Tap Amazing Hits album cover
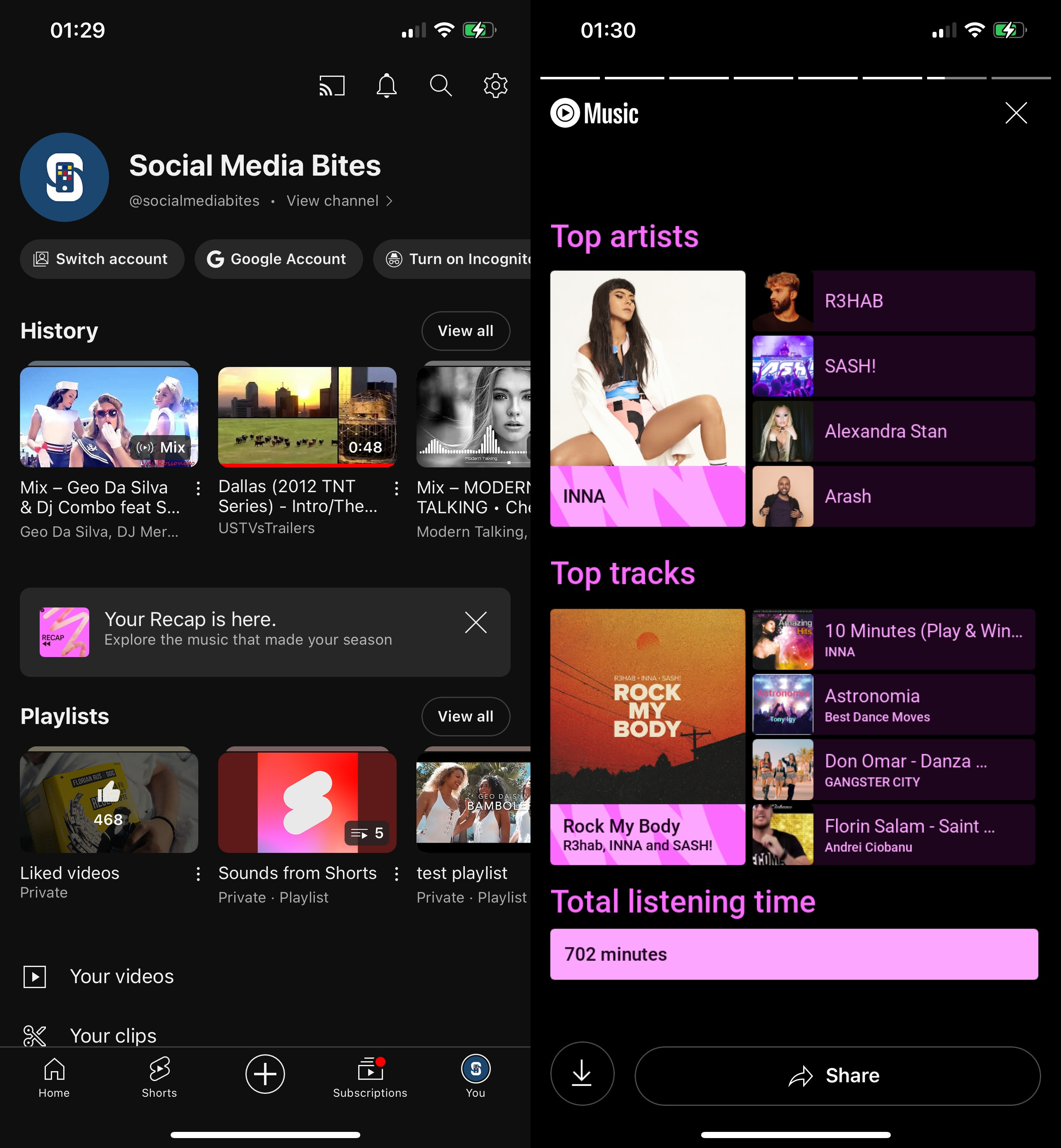1061x1148 pixels. (x=783, y=639)
